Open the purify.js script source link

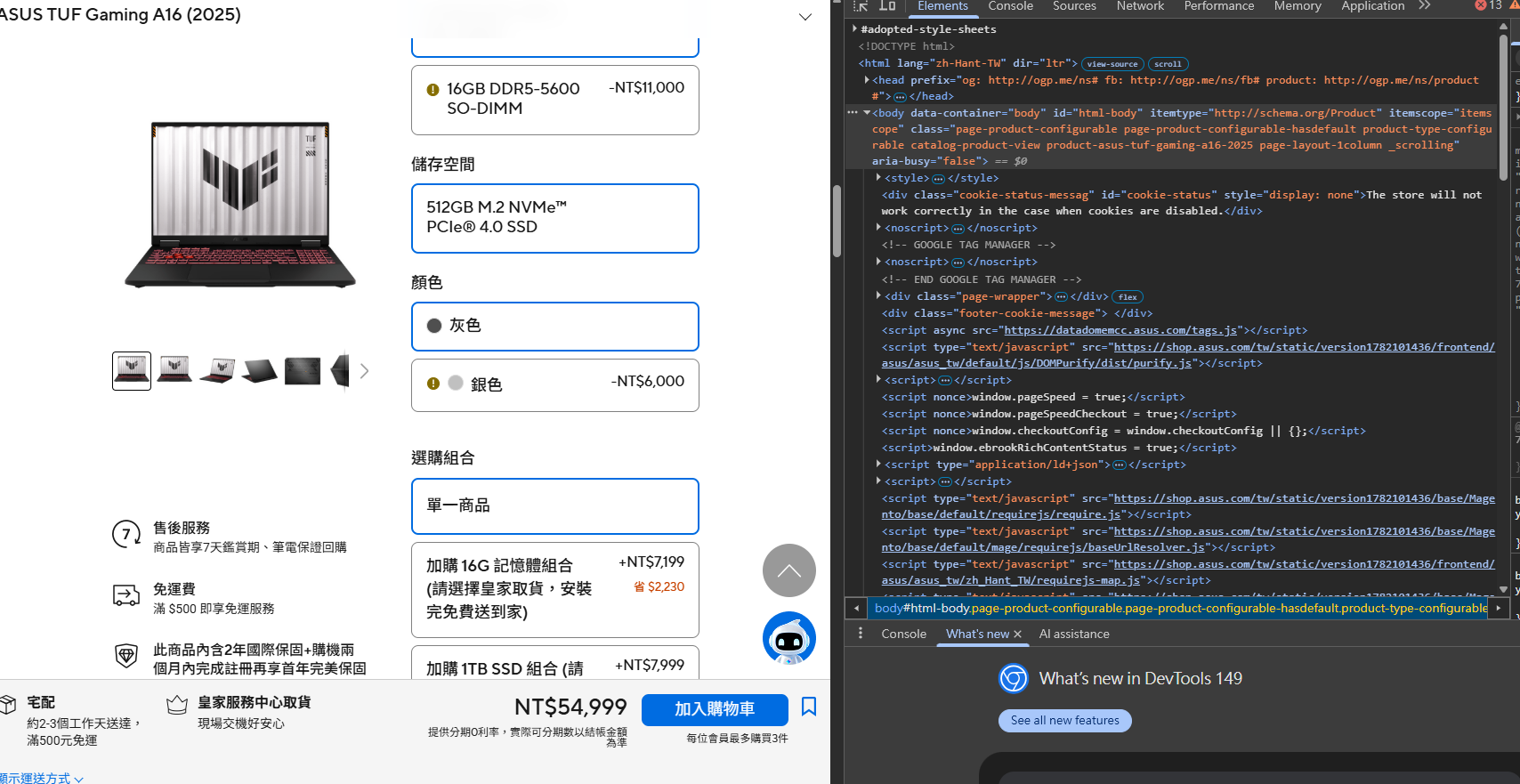pos(1188,355)
